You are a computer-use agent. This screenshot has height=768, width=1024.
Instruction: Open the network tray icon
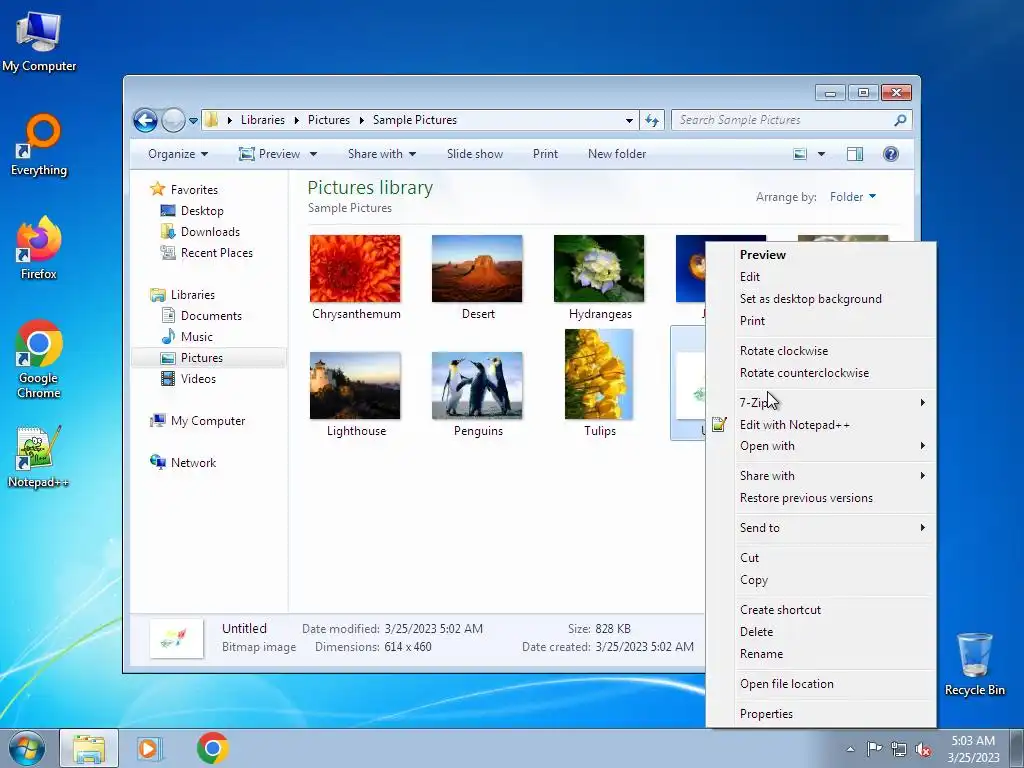point(899,749)
